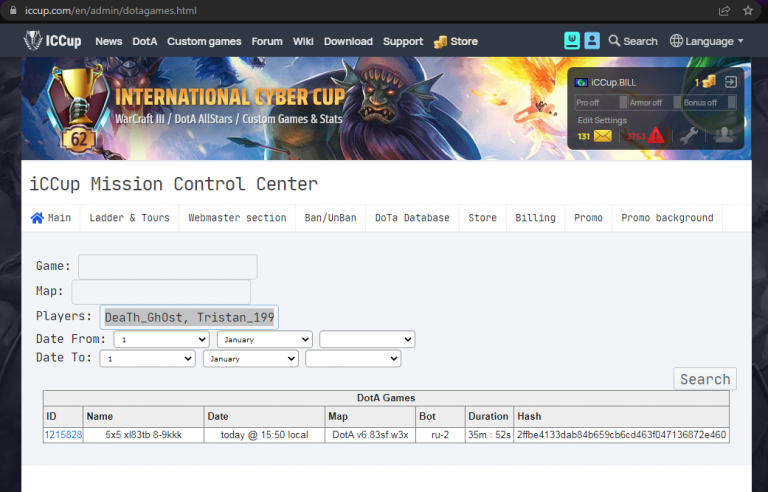768x492 pixels.
Task: Click the wrench admin tools icon
Action: [x=689, y=136]
